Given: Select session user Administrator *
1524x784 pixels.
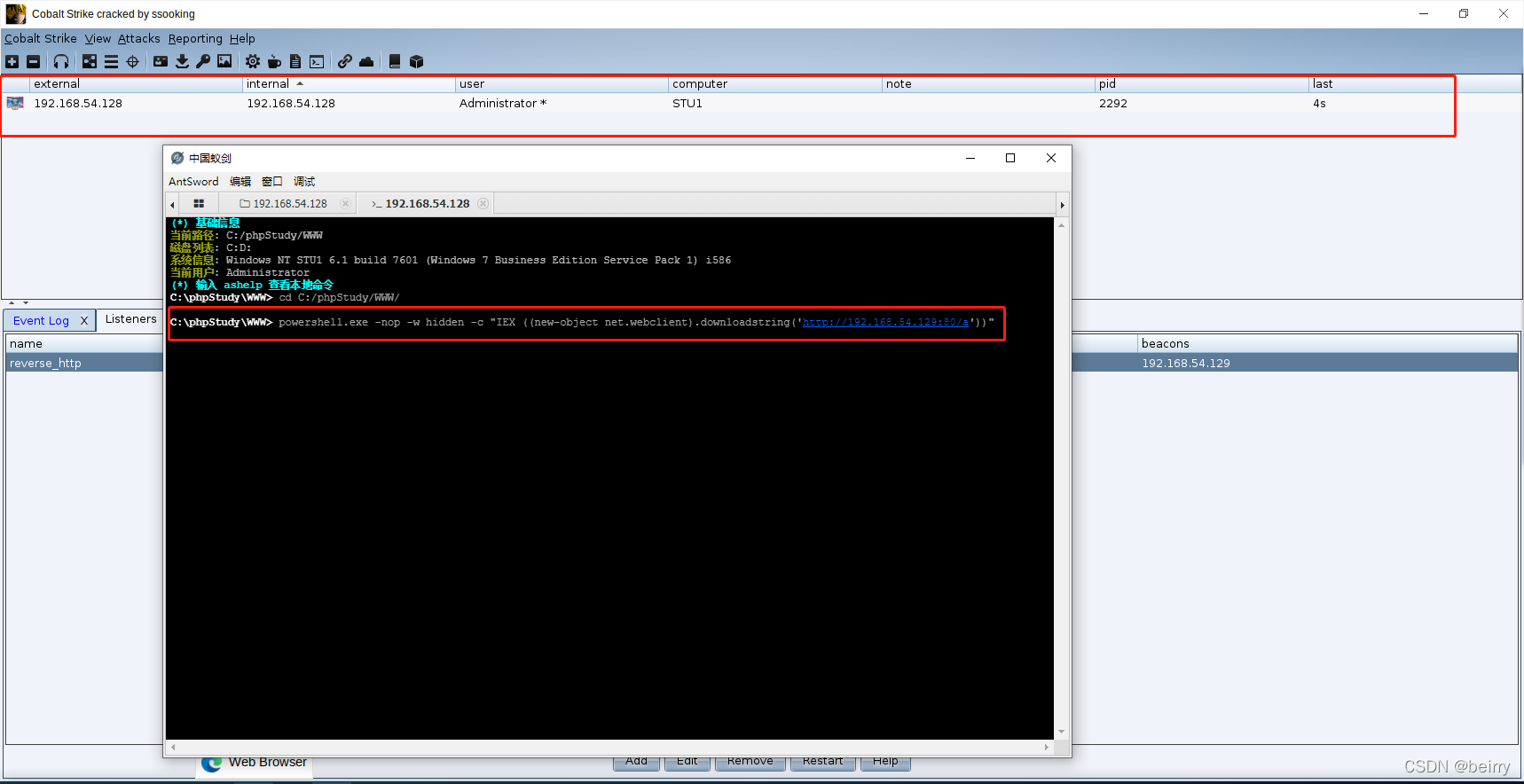Looking at the screenshot, I should (x=503, y=104).
